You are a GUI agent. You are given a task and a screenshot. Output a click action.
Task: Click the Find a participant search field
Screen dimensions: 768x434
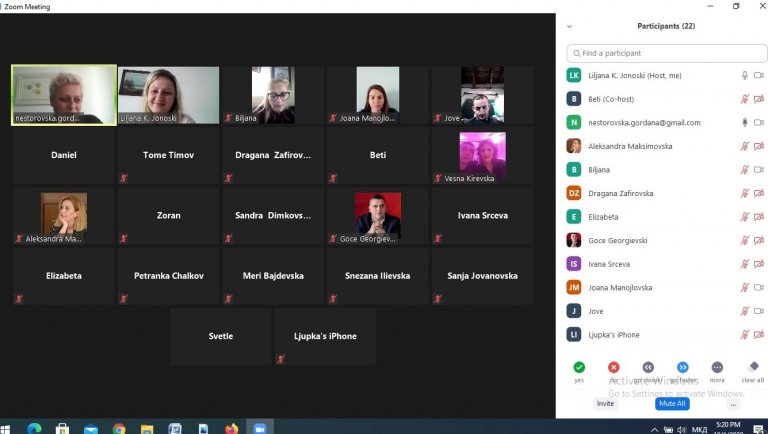click(666, 53)
